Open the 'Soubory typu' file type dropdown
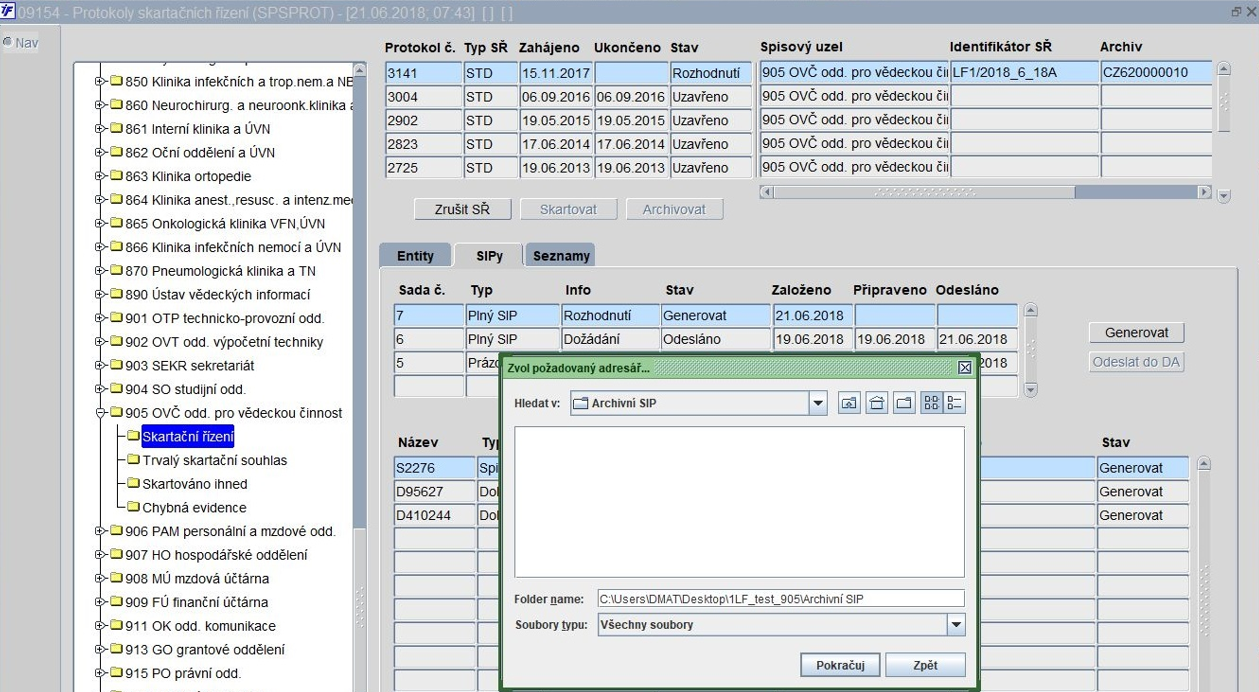Image resolution: width=1259 pixels, height=692 pixels. [956, 625]
